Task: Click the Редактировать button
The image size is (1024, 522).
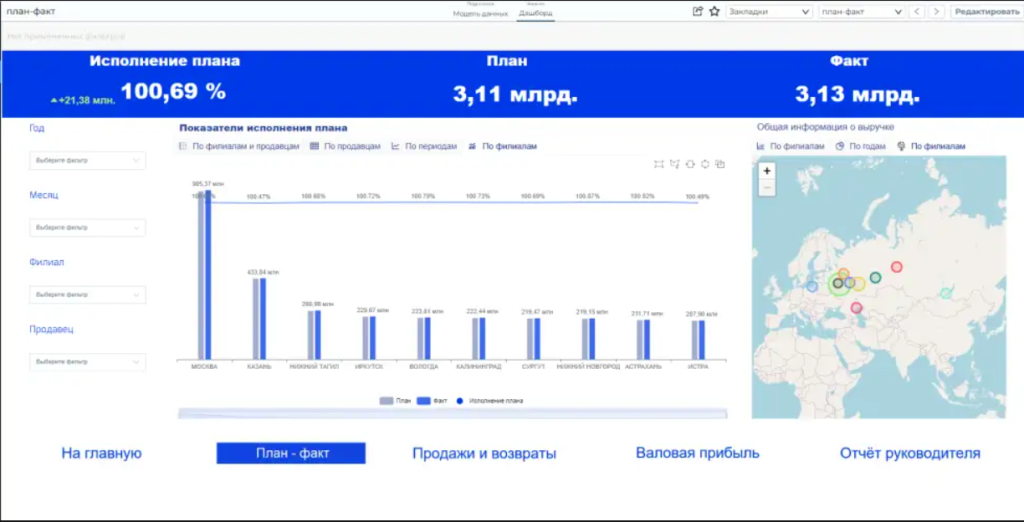Action: coord(986,11)
